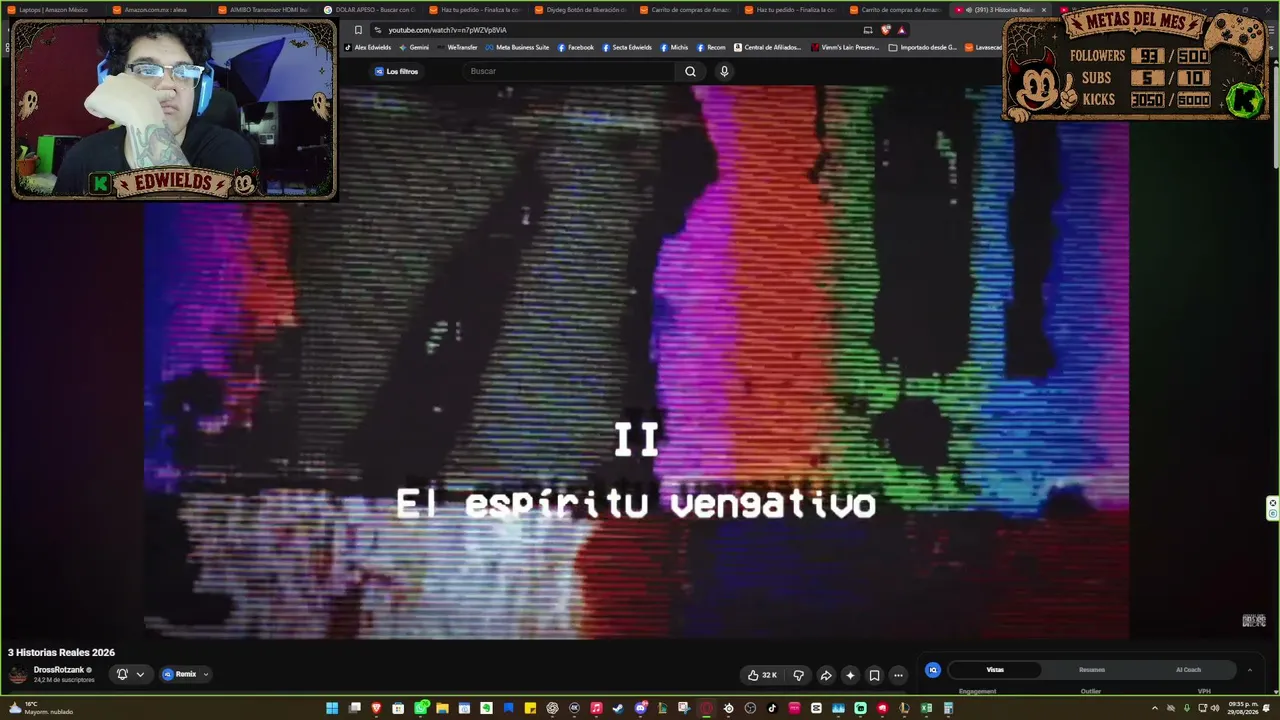Open Brave from the taskbar
This screenshot has height=720, width=1280.
(x=376, y=709)
